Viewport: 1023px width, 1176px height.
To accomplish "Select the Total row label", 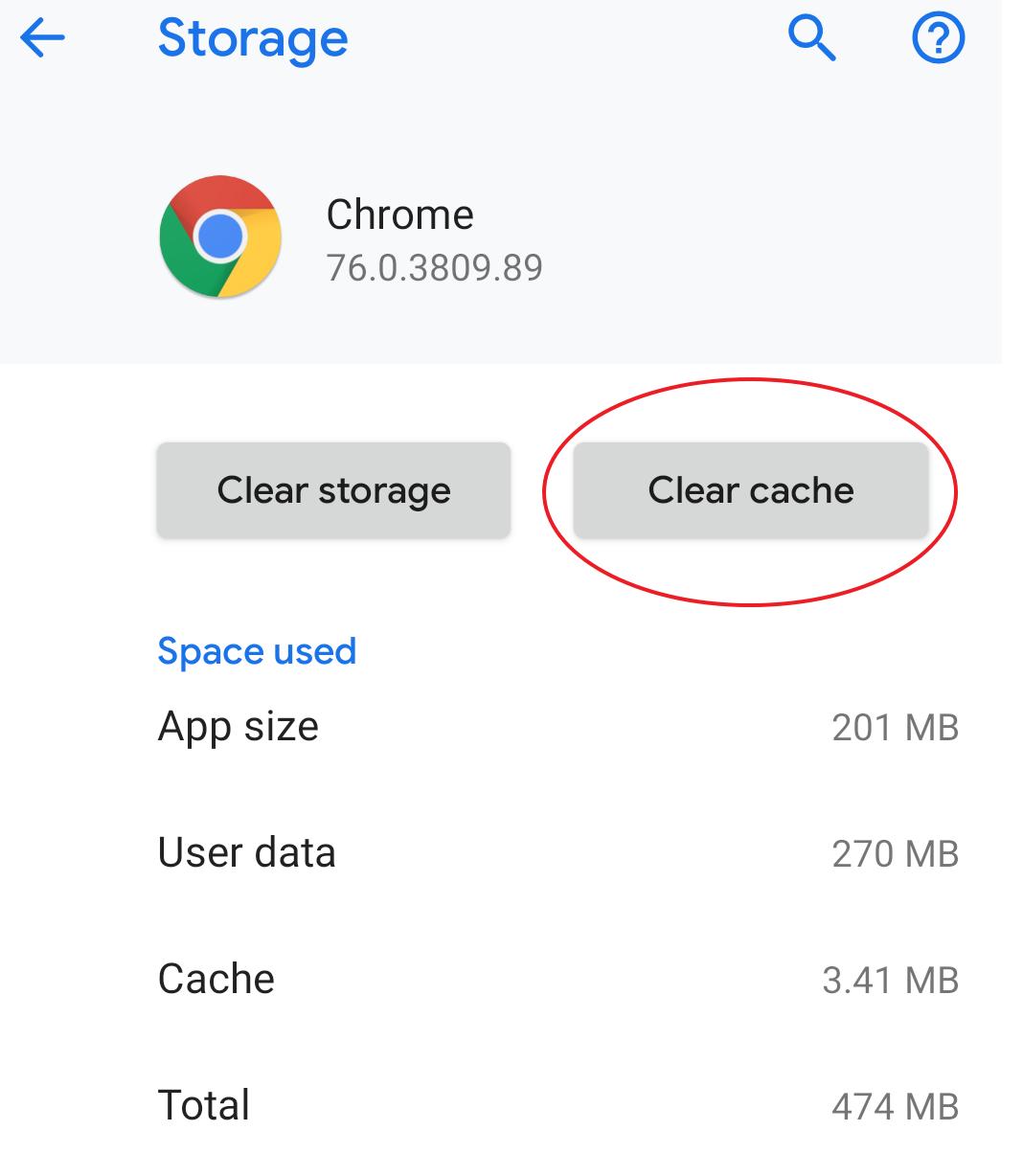I will (204, 1105).
